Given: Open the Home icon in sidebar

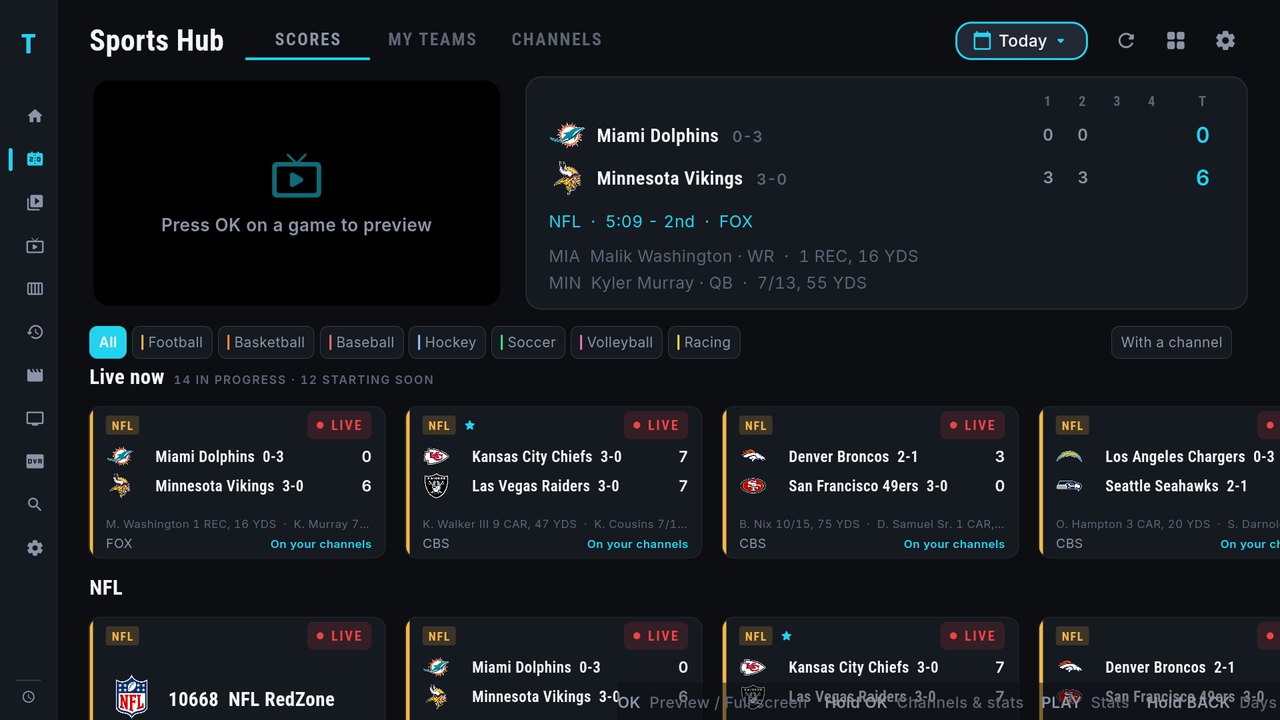Looking at the screenshot, I should (x=35, y=116).
